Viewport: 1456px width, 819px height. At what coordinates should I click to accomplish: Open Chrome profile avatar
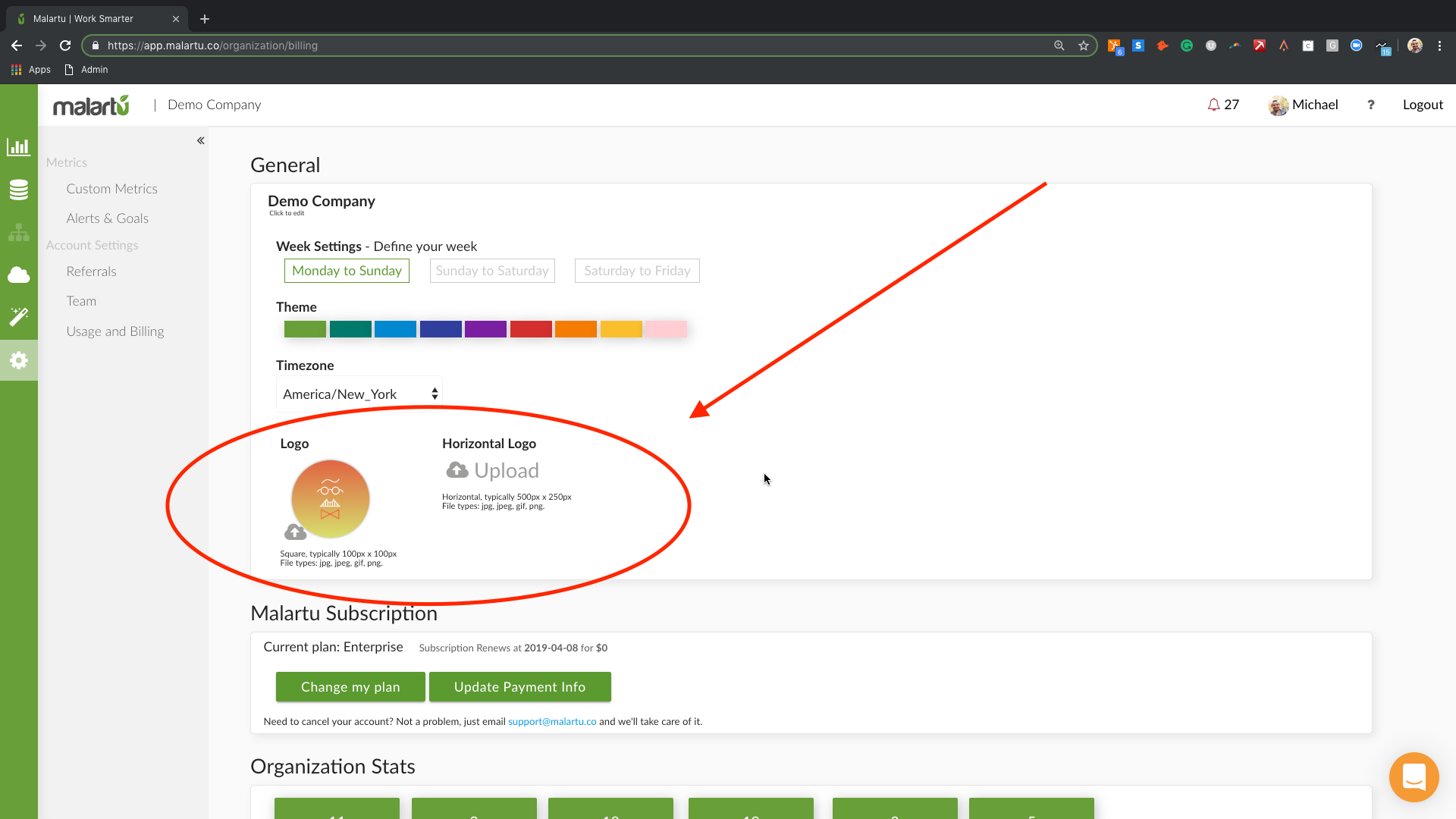point(1415,45)
